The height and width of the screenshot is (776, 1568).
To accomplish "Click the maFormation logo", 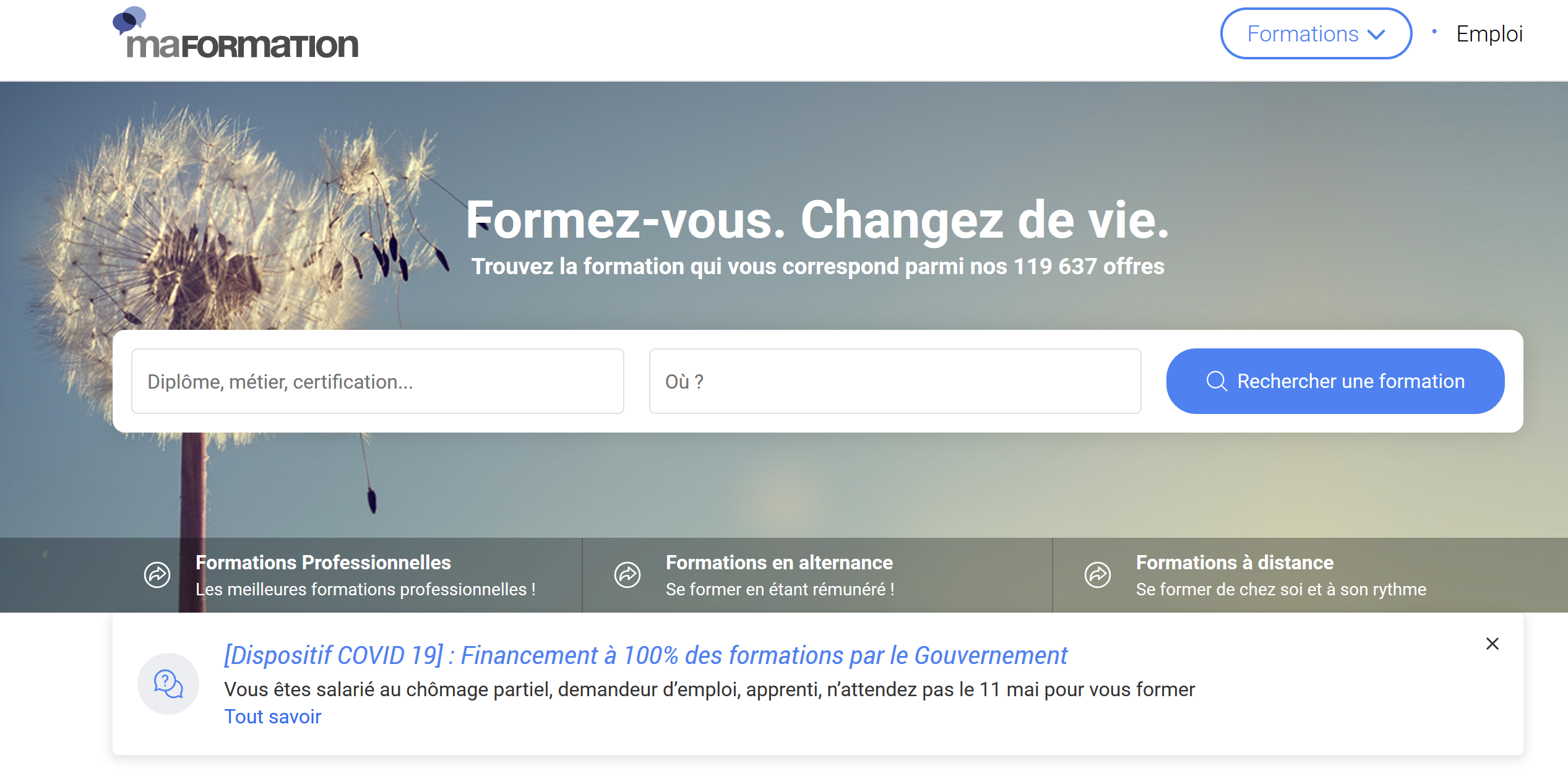I will 241,45.
